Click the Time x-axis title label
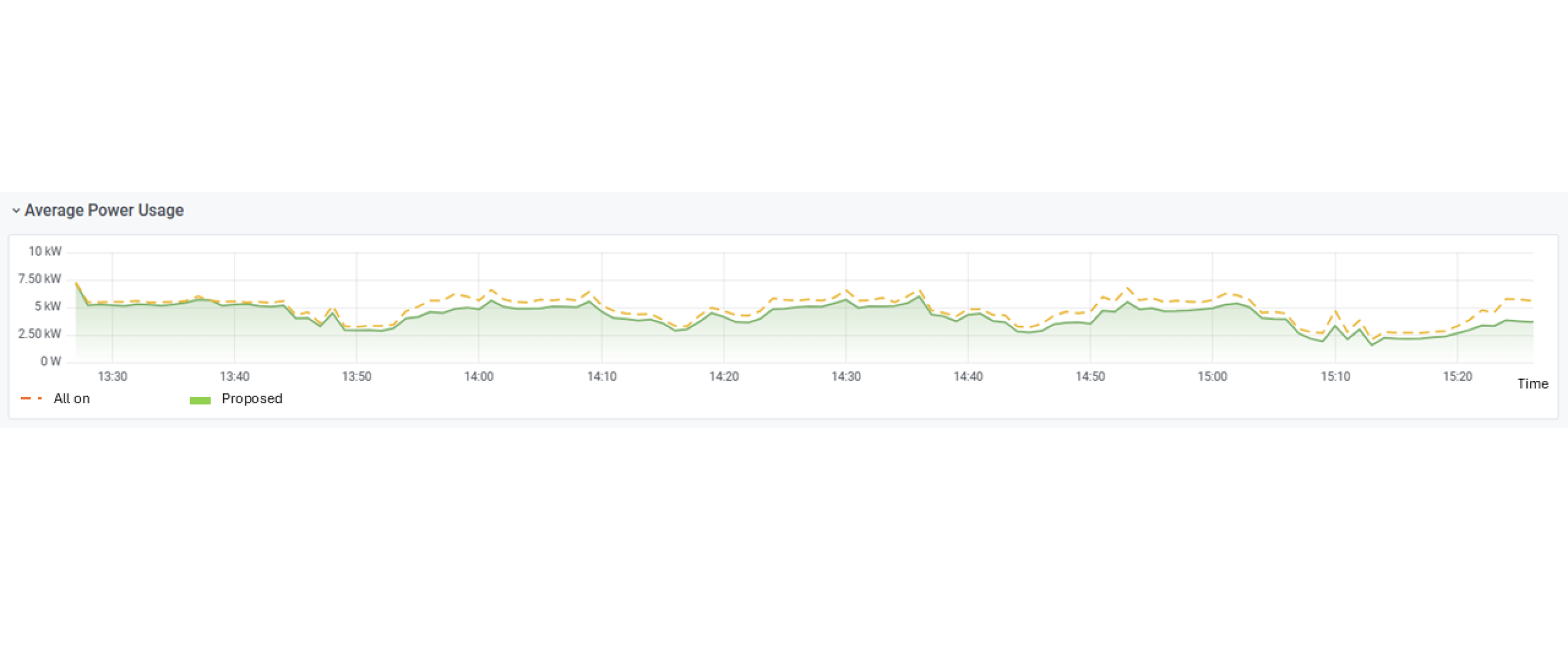 click(1533, 384)
